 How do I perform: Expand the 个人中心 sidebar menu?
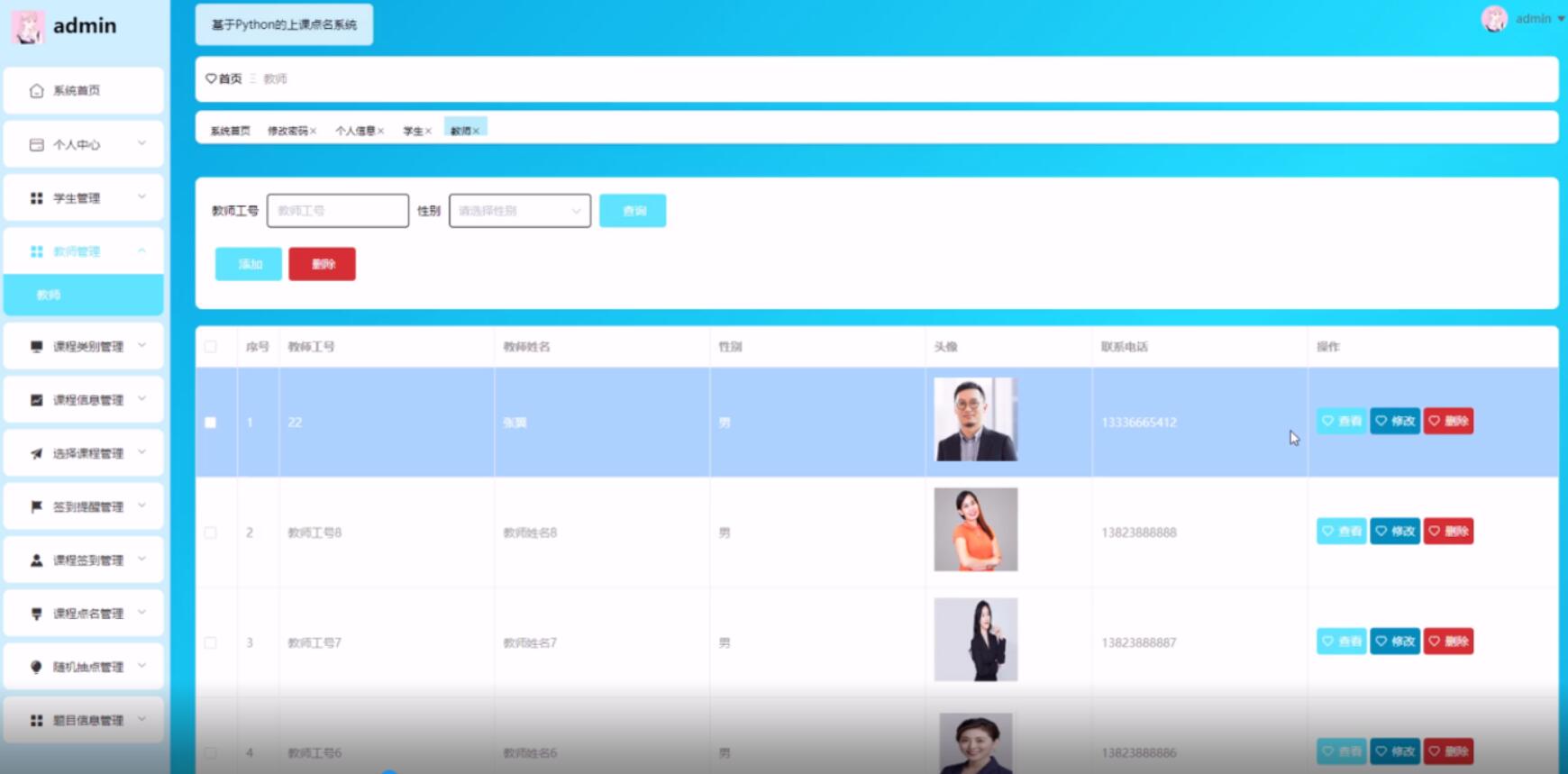(x=84, y=144)
